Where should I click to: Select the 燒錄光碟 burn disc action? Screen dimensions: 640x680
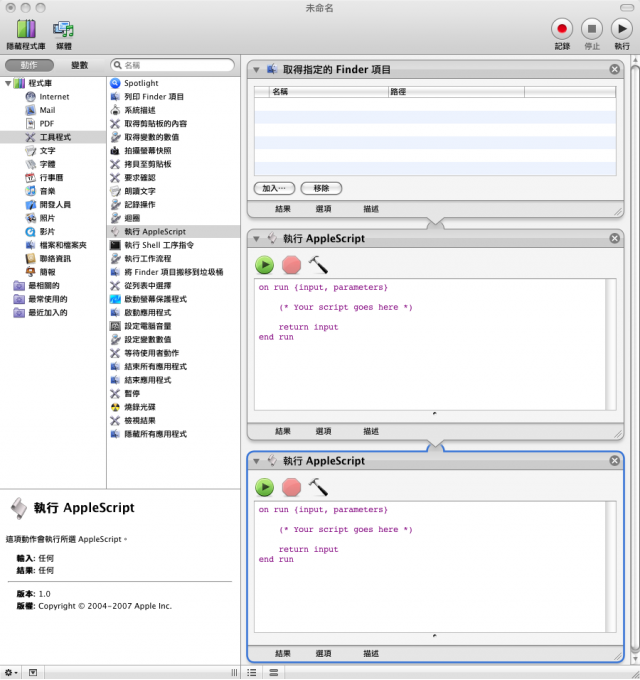click(x=173, y=407)
